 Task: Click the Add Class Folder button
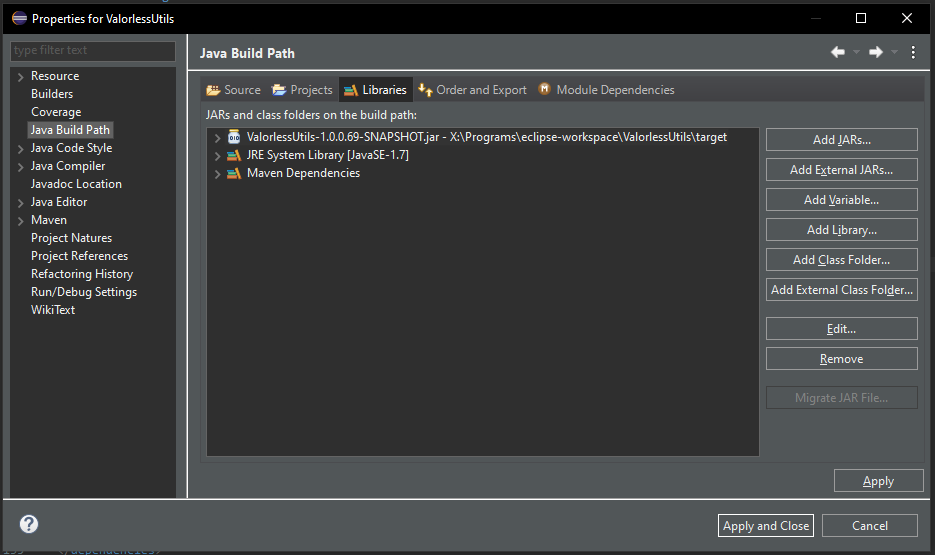841,260
